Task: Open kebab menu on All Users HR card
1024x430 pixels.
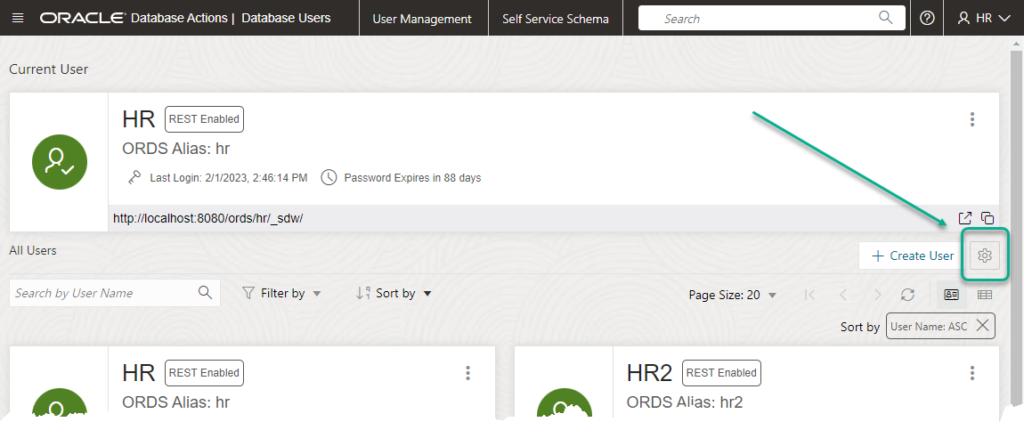Action: pyautogui.click(x=468, y=372)
